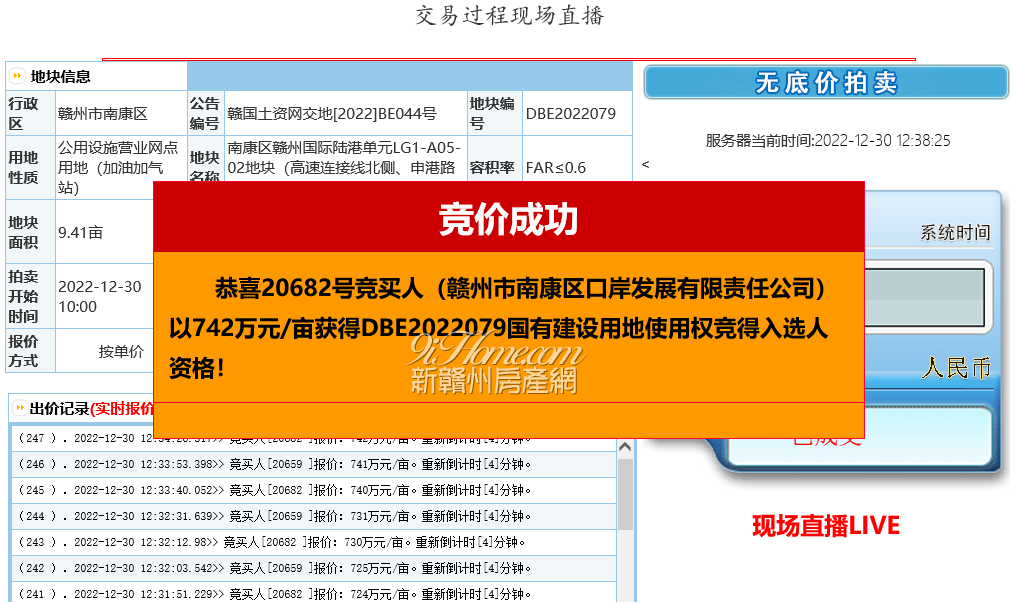Click the 出价记录 section heading
Image resolution: width=1017 pixels, height=603 pixels.
tap(59, 408)
